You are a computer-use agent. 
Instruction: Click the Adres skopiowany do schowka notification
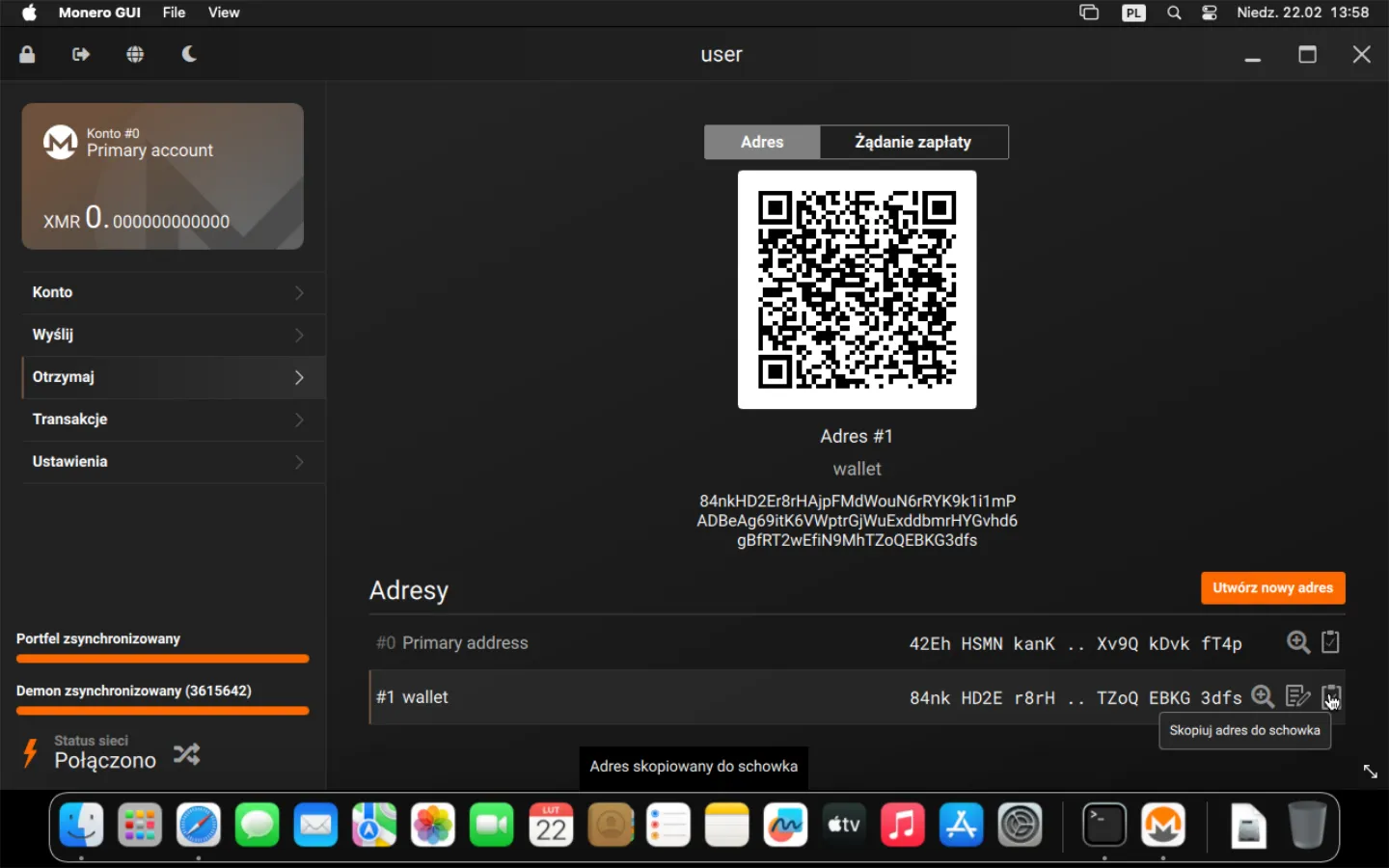pos(694,767)
